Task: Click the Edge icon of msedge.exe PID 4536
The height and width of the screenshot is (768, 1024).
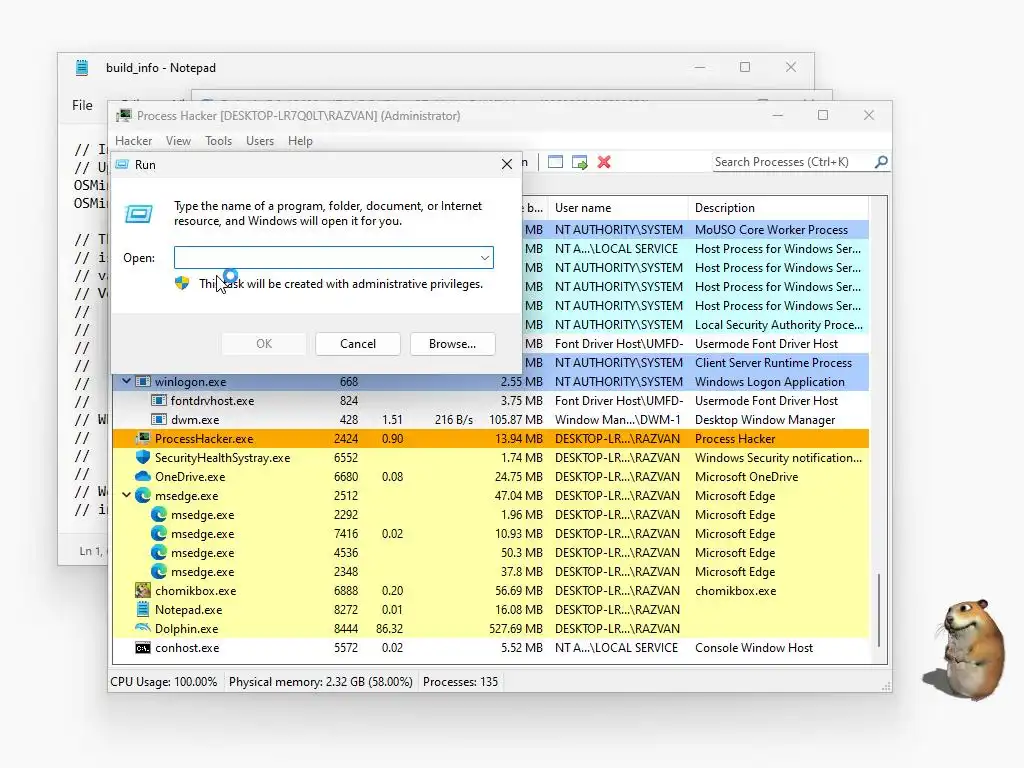Action: (x=159, y=552)
